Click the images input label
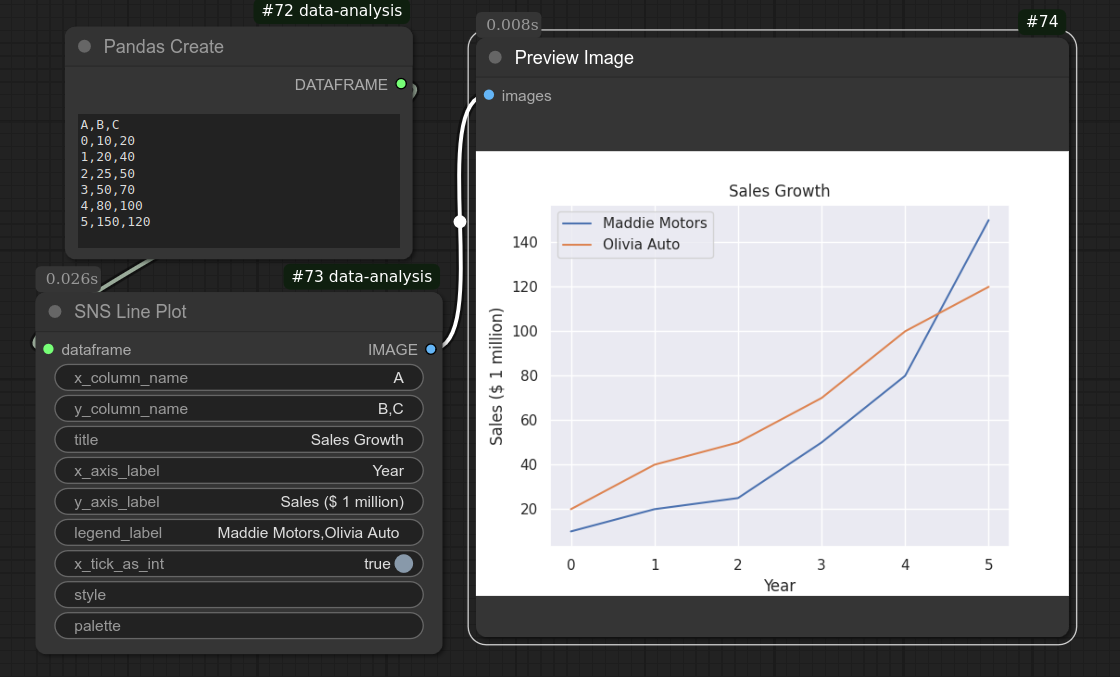 point(526,96)
